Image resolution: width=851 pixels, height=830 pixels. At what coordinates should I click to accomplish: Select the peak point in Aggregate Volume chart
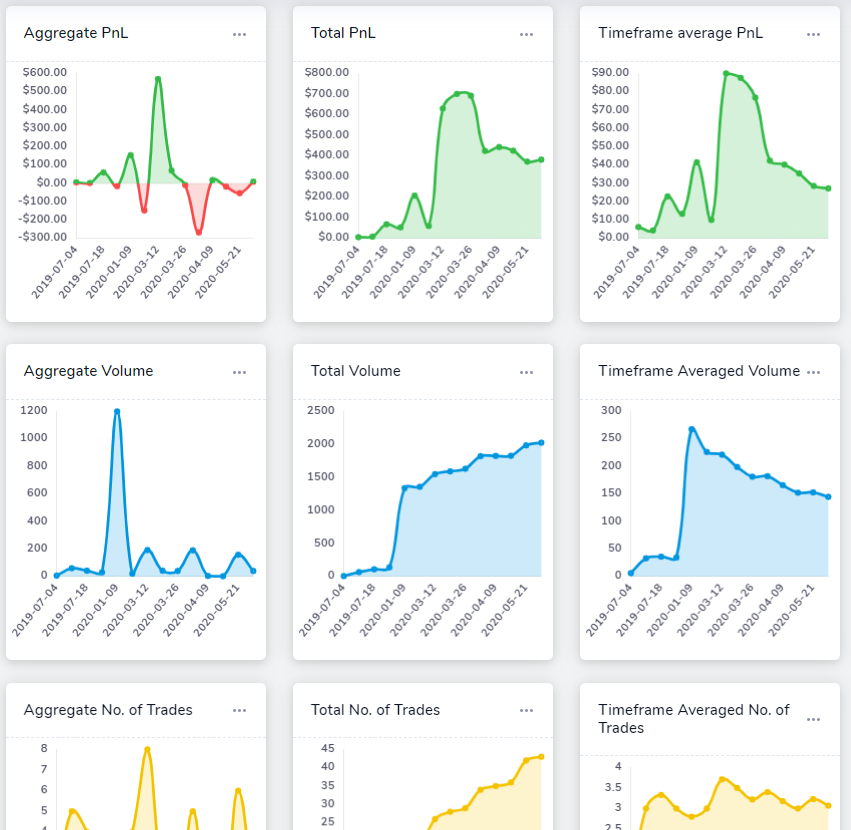click(x=117, y=411)
